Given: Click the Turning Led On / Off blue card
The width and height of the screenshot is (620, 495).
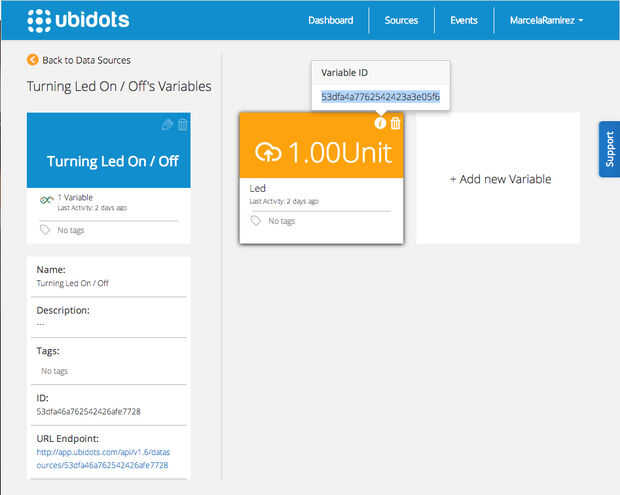Looking at the screenshot, I should coord(109,150).
